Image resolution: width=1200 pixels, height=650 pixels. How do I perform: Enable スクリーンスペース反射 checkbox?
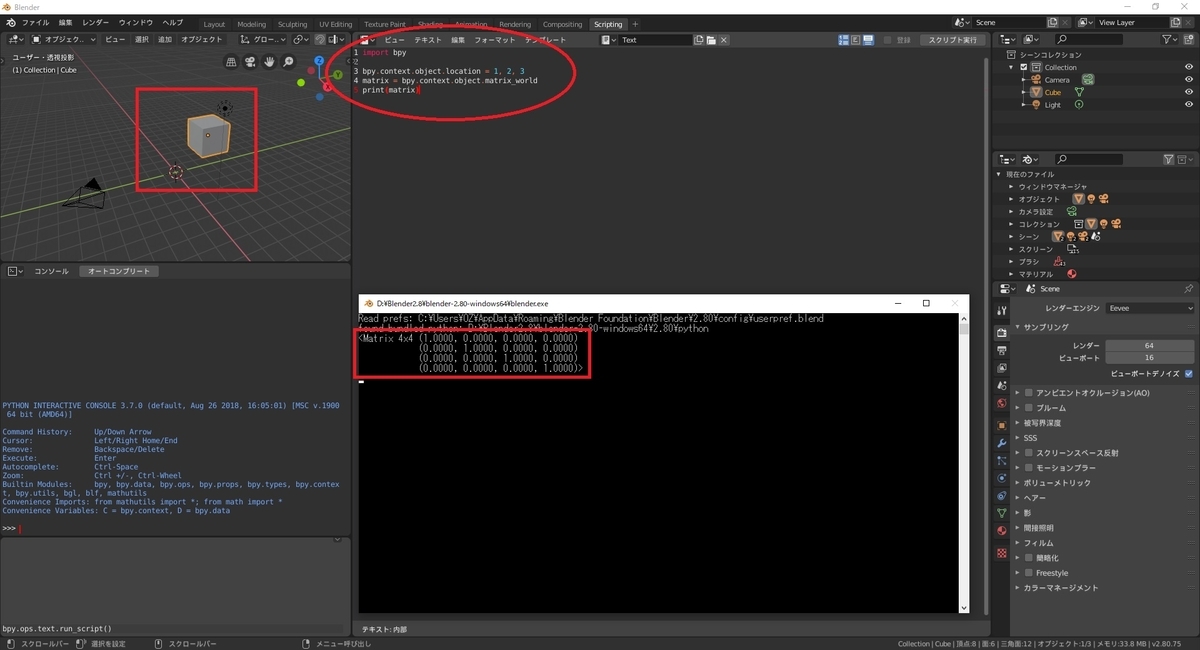1029,453
